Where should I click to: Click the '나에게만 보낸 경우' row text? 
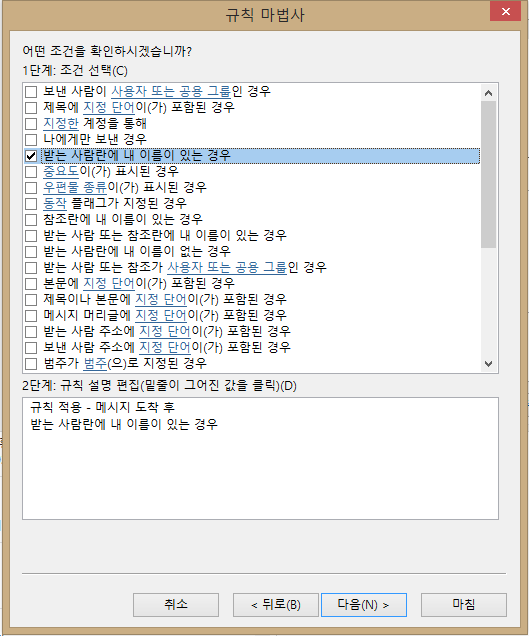(95, 140)
